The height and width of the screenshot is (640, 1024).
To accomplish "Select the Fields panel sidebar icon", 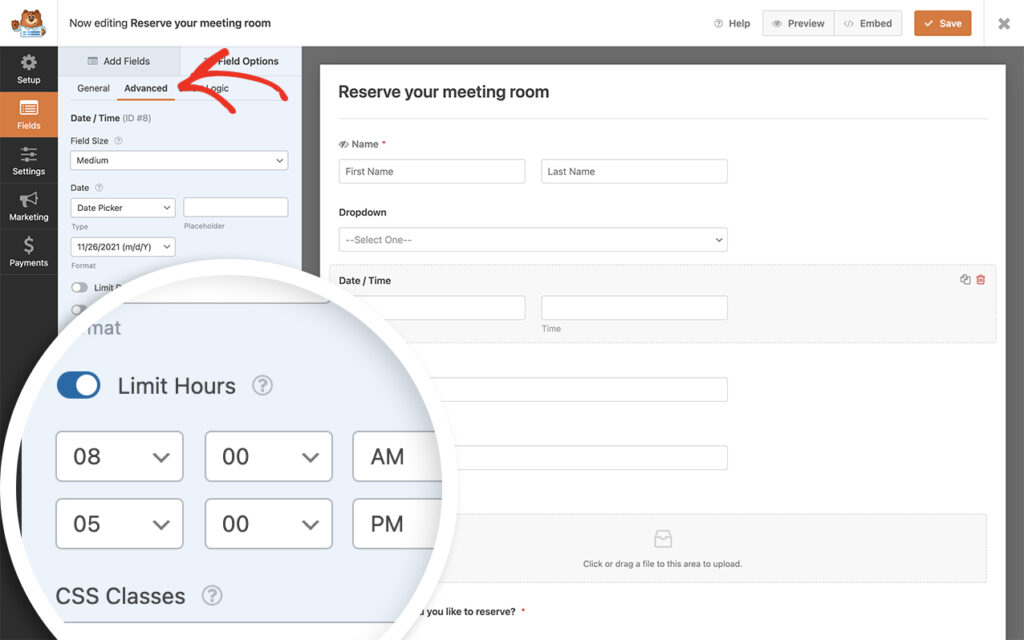I will (x=29, y=114).
